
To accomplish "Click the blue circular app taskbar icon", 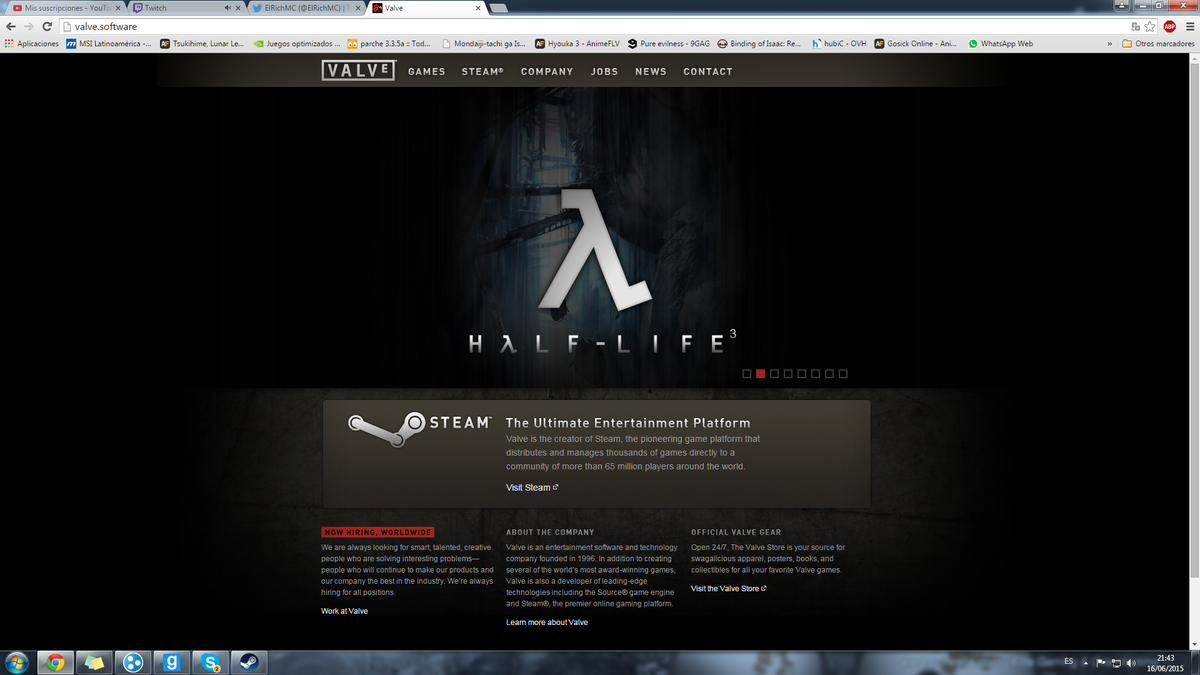I will (133, 662).
